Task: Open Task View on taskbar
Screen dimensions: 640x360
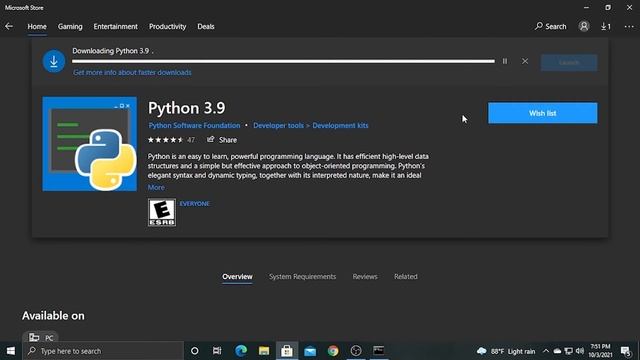Action: (217, 351)
